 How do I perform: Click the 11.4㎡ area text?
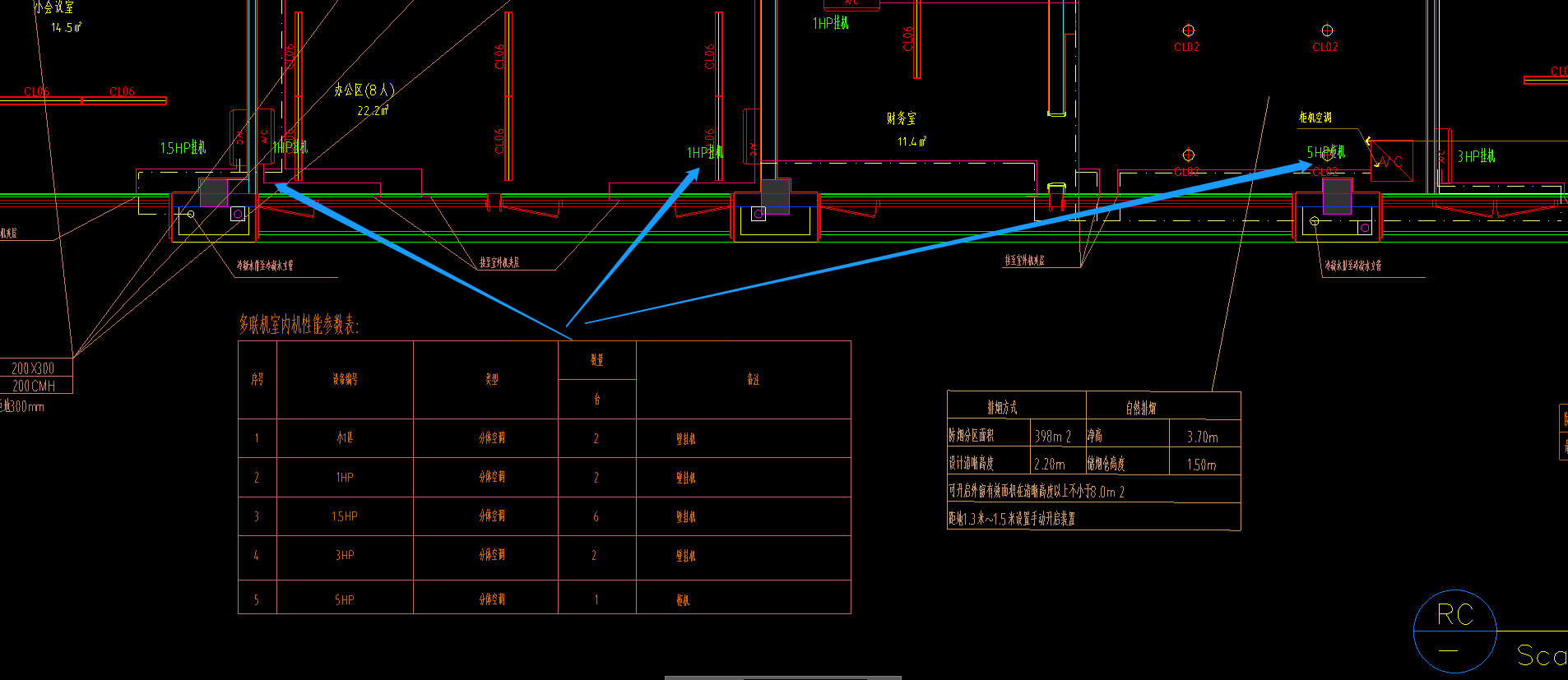pos(912,141)
